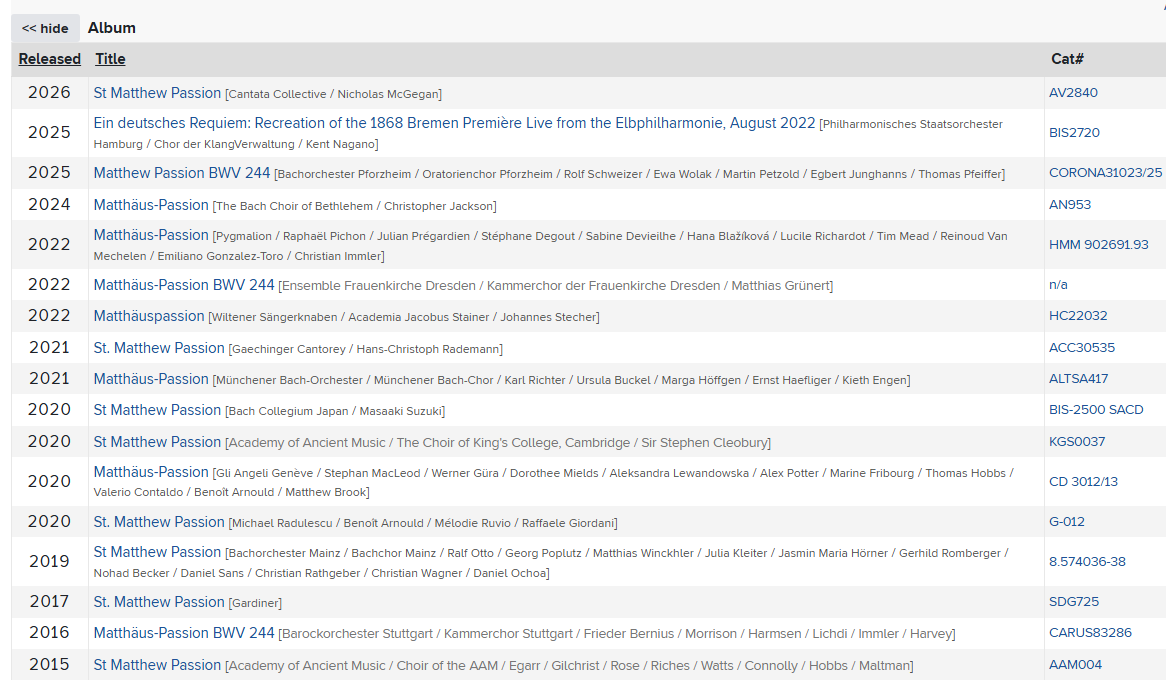Open Matthäuspassion by Wiltener Sängerknaben

149,316
